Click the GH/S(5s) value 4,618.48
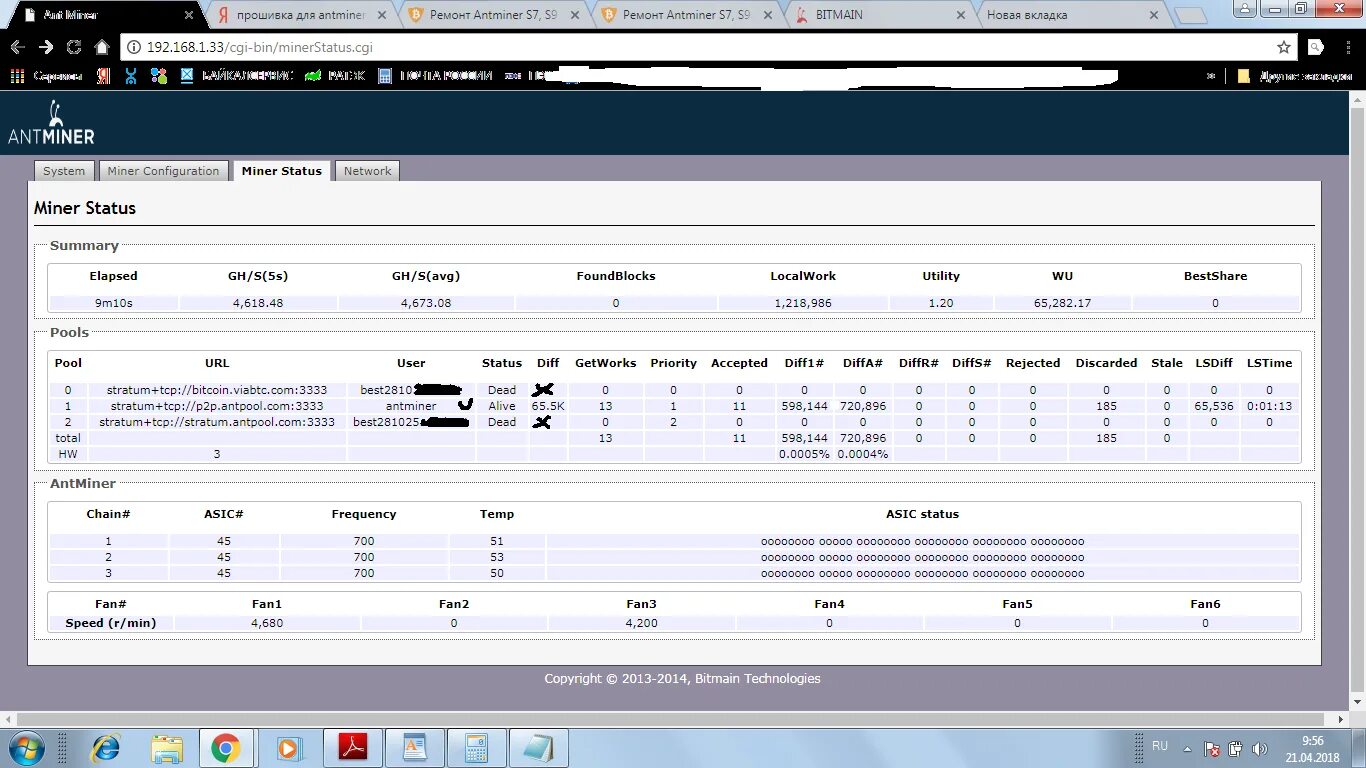The image size is (1366, 768). (258, 303)
